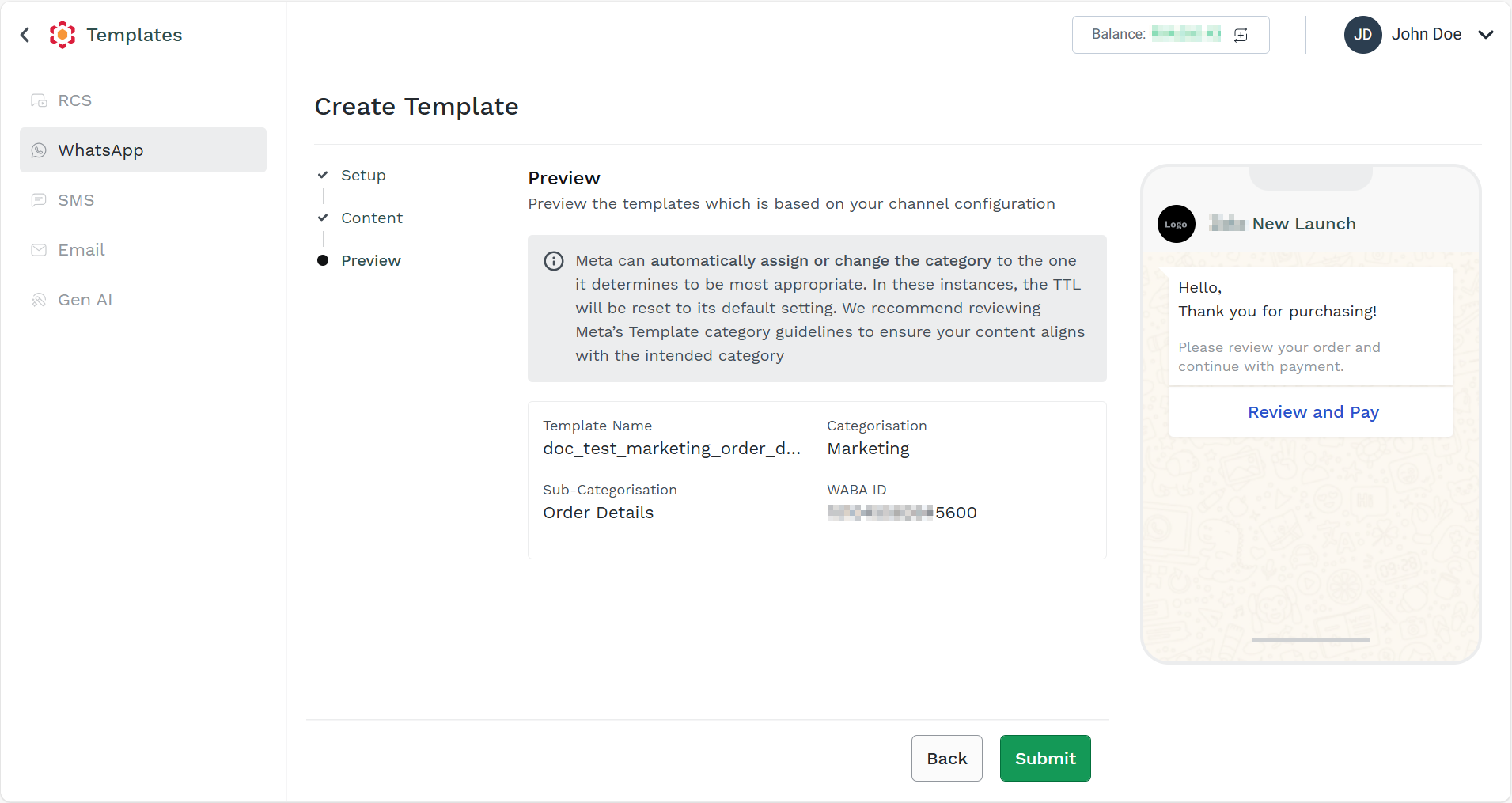
Task: Click the Logo avatar in phone preview
Action: coord(1176,224)
